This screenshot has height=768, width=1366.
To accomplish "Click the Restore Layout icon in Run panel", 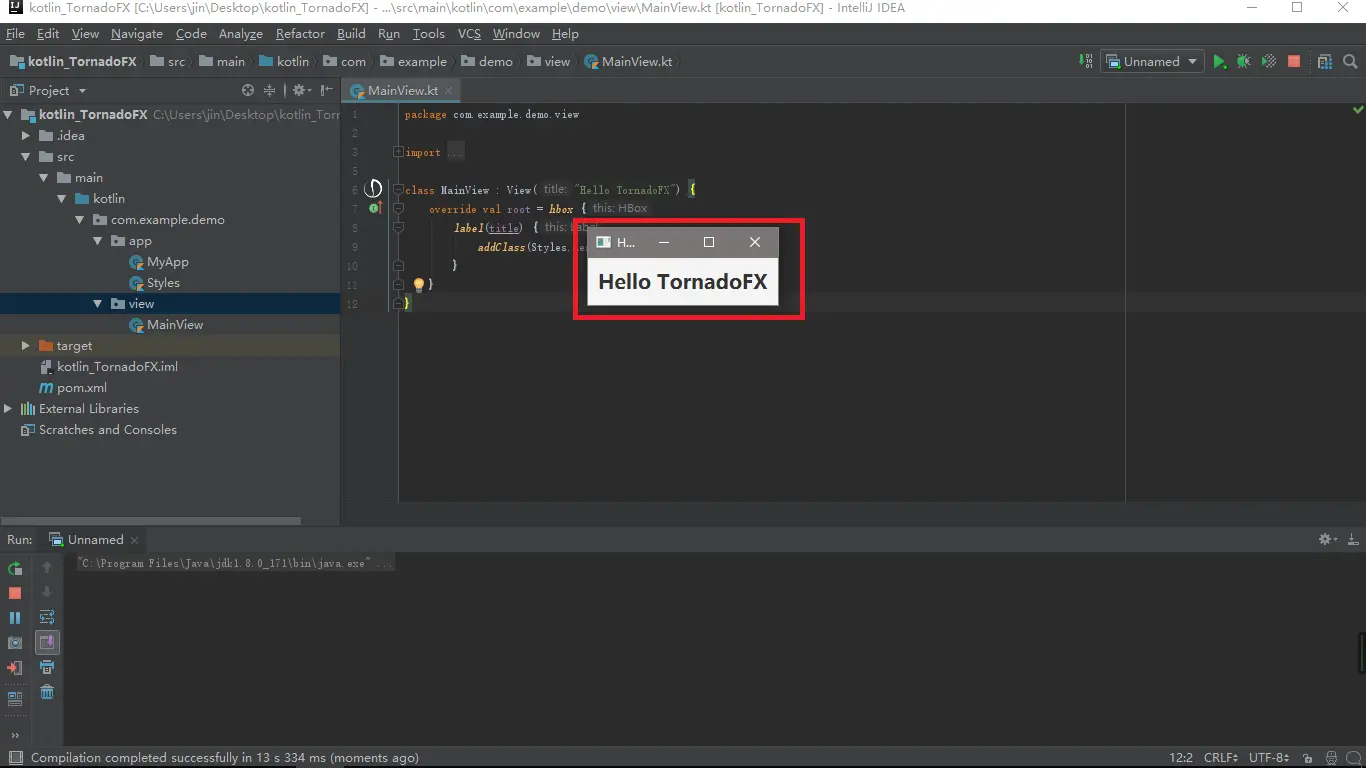I will point(15,699).
